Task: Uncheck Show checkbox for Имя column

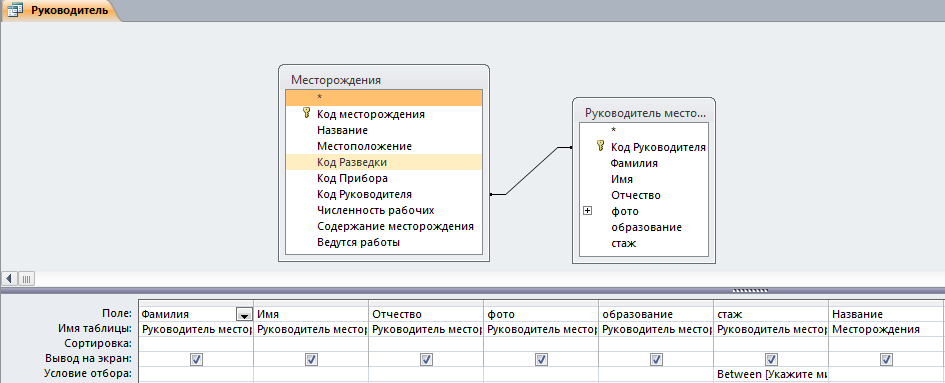Action: (311, 359)
